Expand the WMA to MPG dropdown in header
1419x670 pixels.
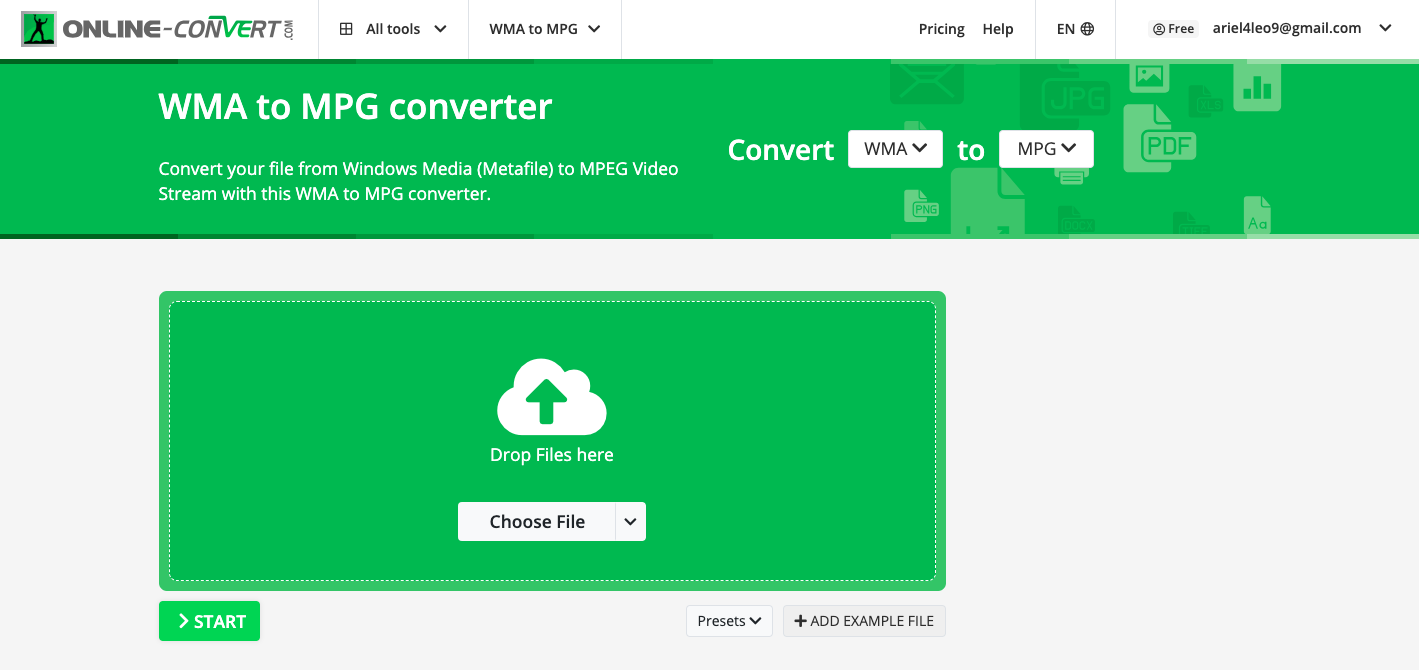pyautogui.click(x=545, y=29)
